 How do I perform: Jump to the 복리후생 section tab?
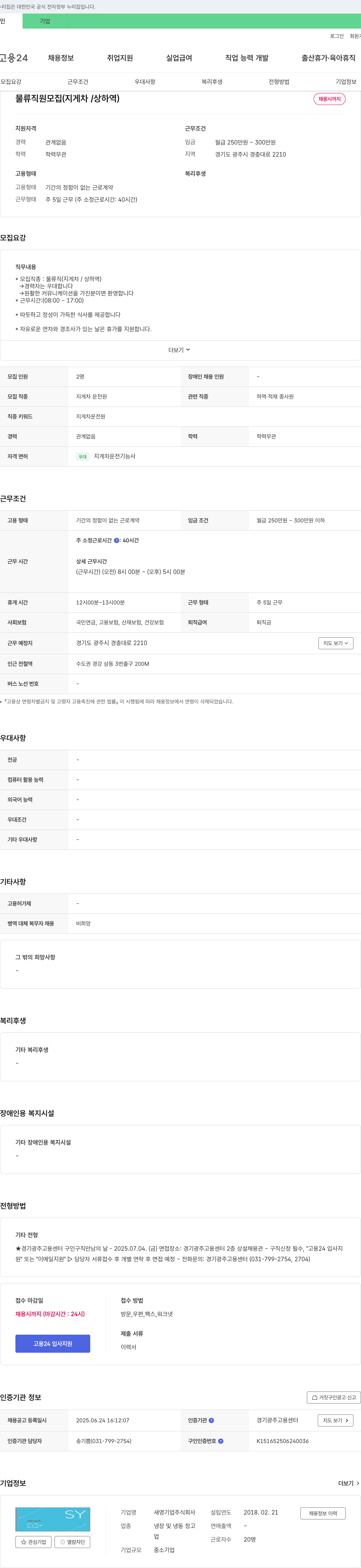tap(212, 82)
